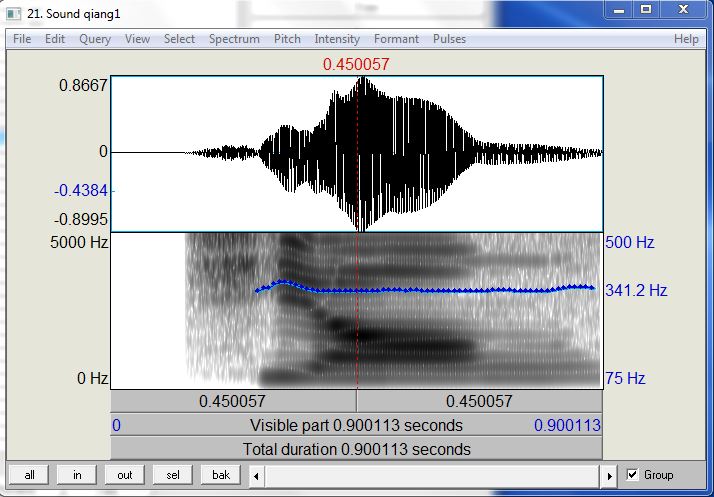Click the 'bak' zoom back button
This screenshot has width=714, height=497.
221,475
